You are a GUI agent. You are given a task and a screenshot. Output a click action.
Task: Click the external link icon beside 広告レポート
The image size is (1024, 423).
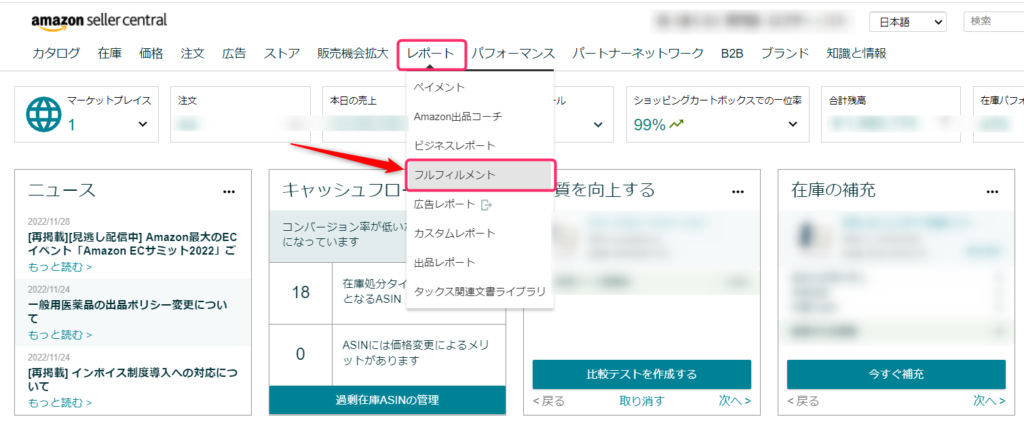coord(486,205)
